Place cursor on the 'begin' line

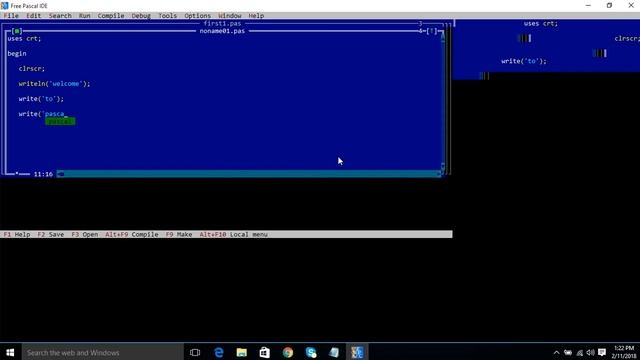17,53
